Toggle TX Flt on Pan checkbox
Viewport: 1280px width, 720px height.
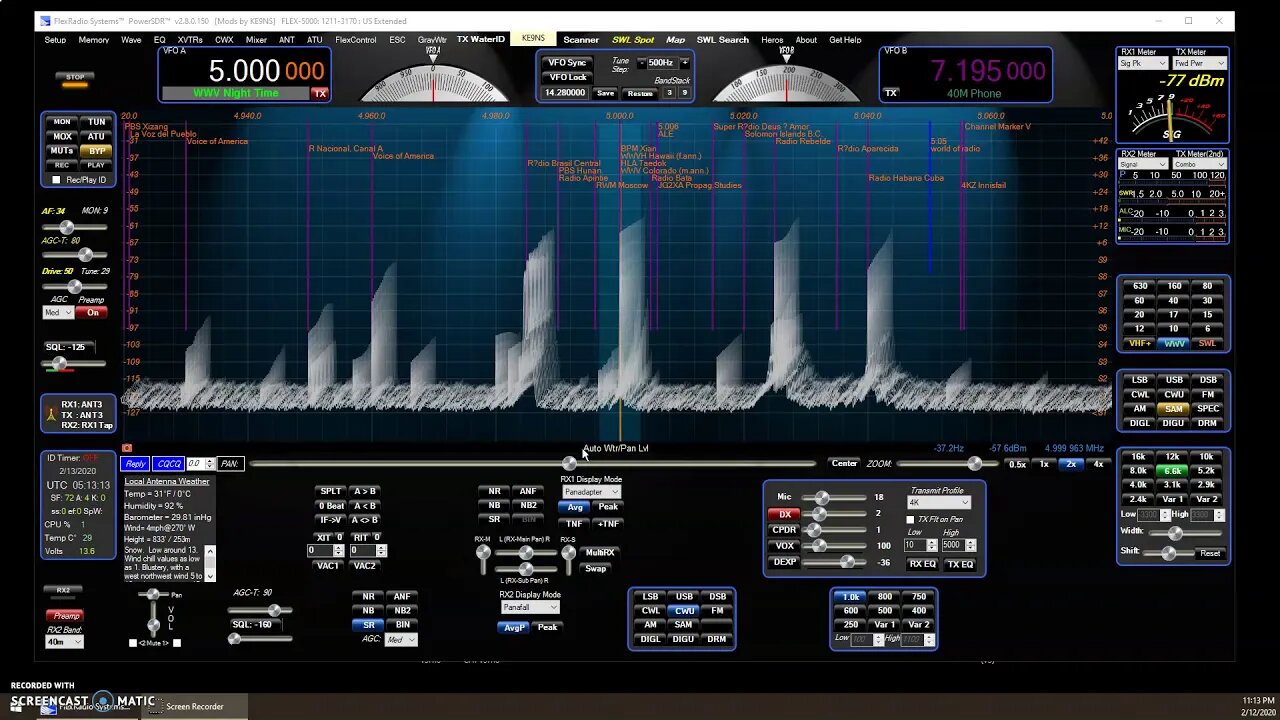[x=910, y=519]
